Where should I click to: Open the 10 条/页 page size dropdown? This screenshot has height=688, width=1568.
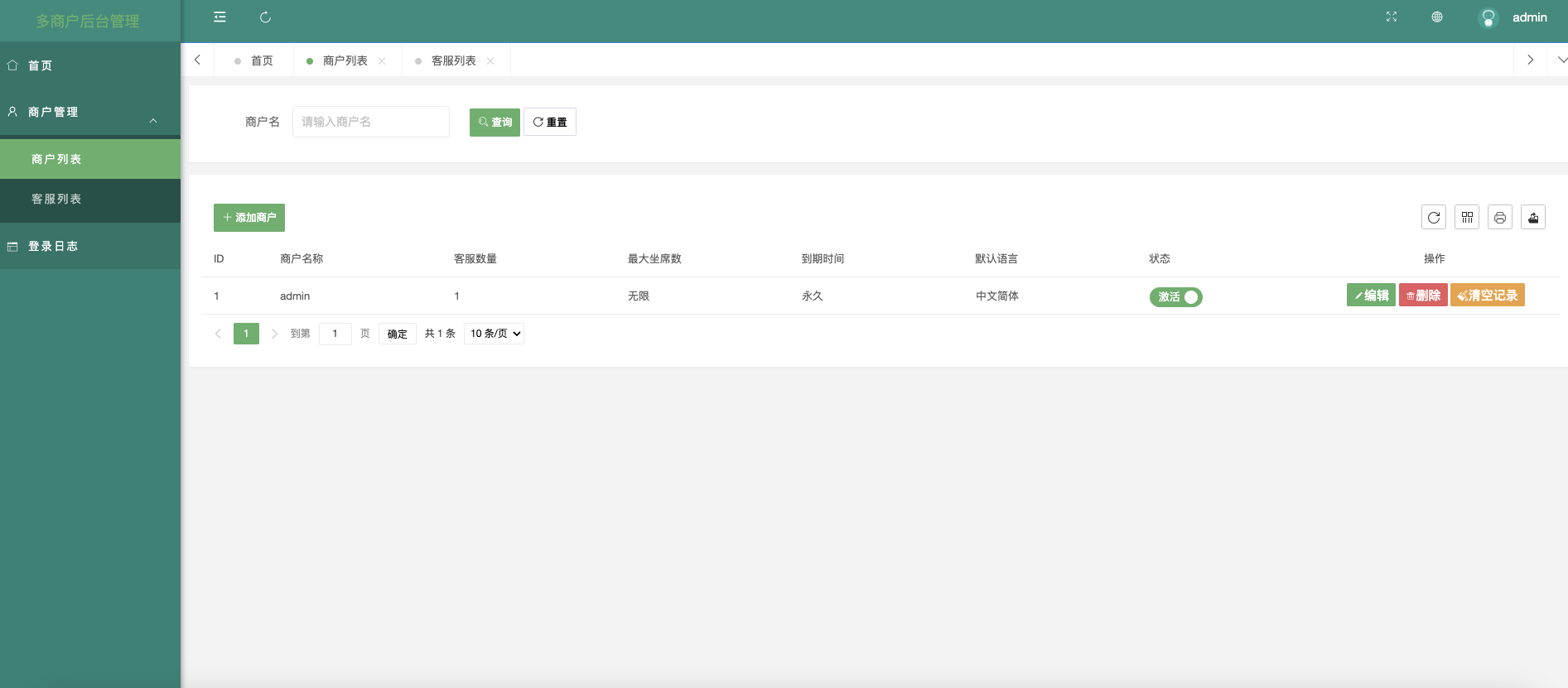494,334
